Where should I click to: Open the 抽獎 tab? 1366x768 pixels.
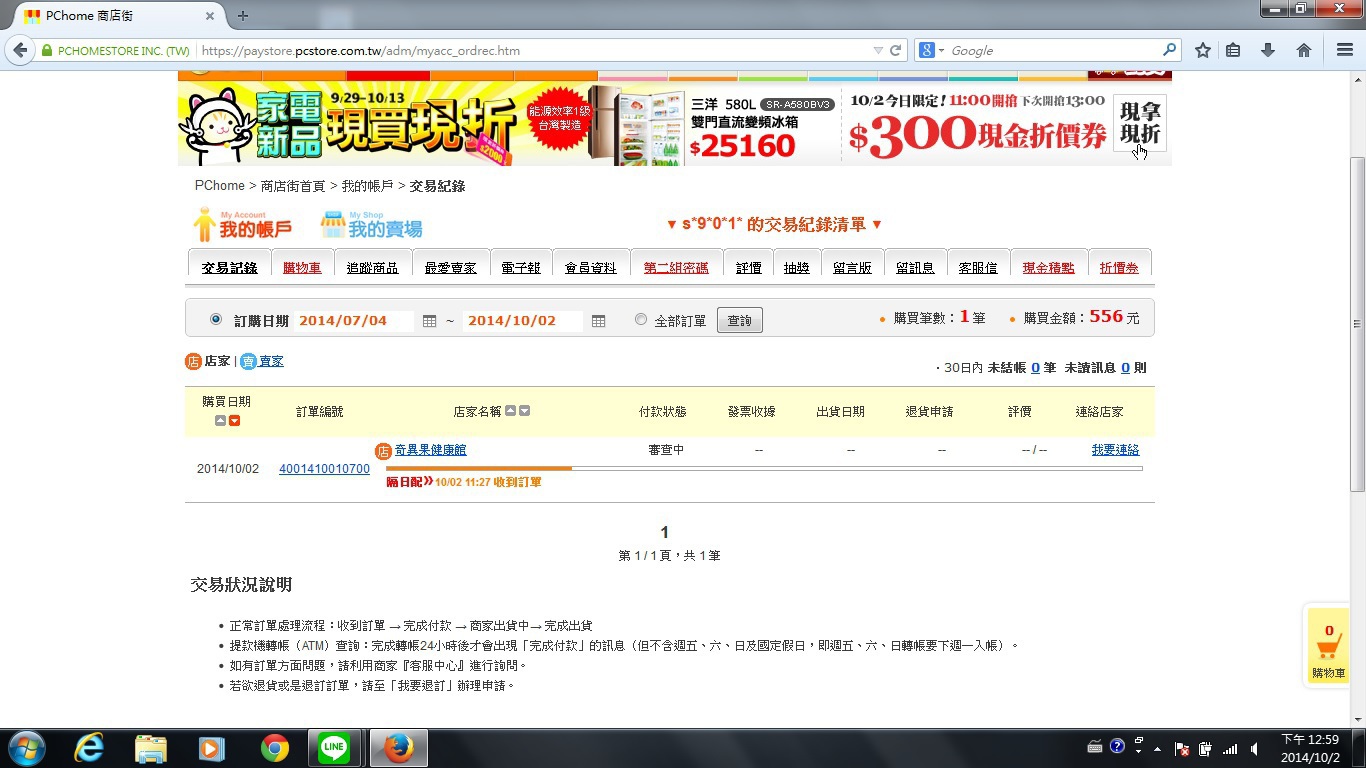point(797,267)
